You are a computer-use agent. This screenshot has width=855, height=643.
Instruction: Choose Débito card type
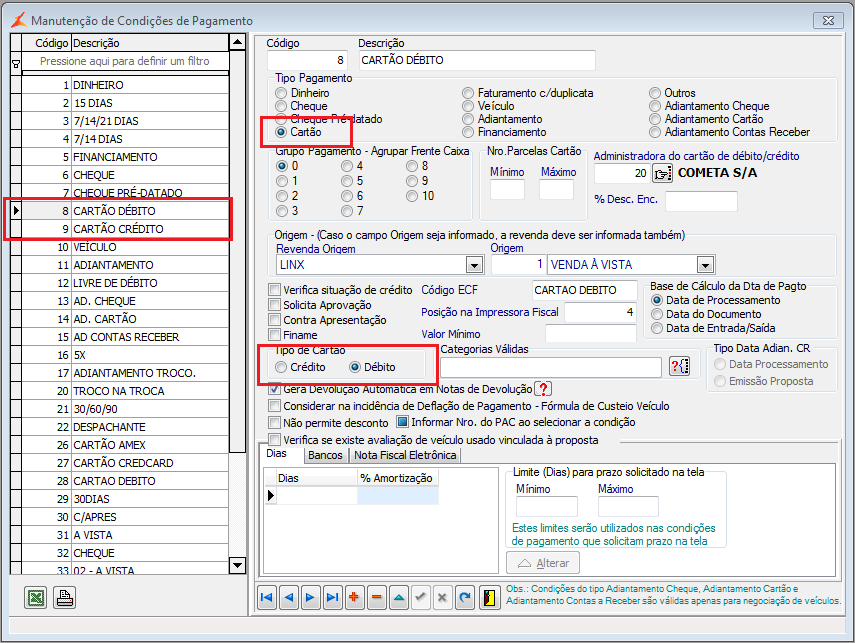coord(372,367)
